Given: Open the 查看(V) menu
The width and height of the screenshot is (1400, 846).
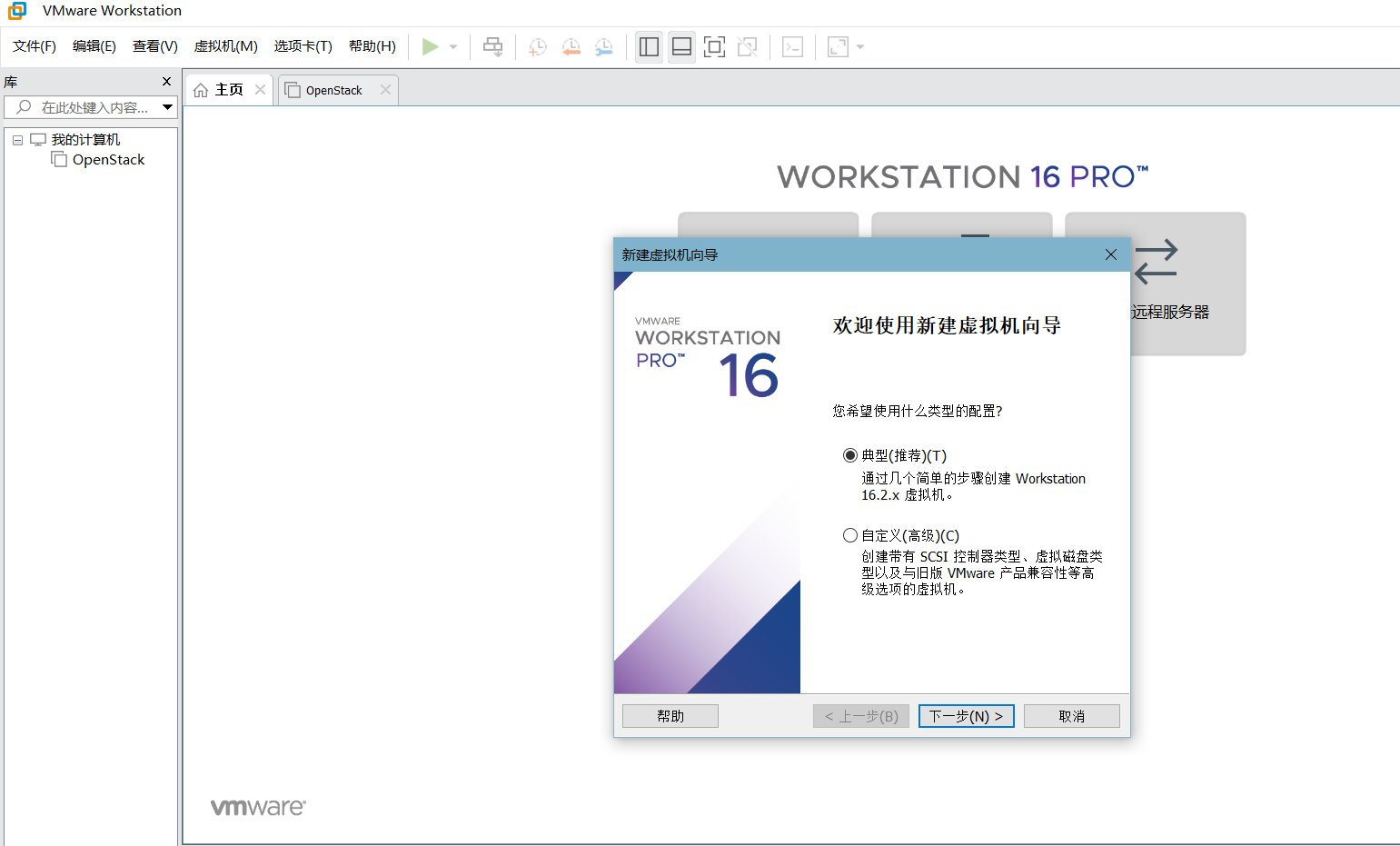Looking at the screenshot, I should pyautogui.click(x=155, y=46).
